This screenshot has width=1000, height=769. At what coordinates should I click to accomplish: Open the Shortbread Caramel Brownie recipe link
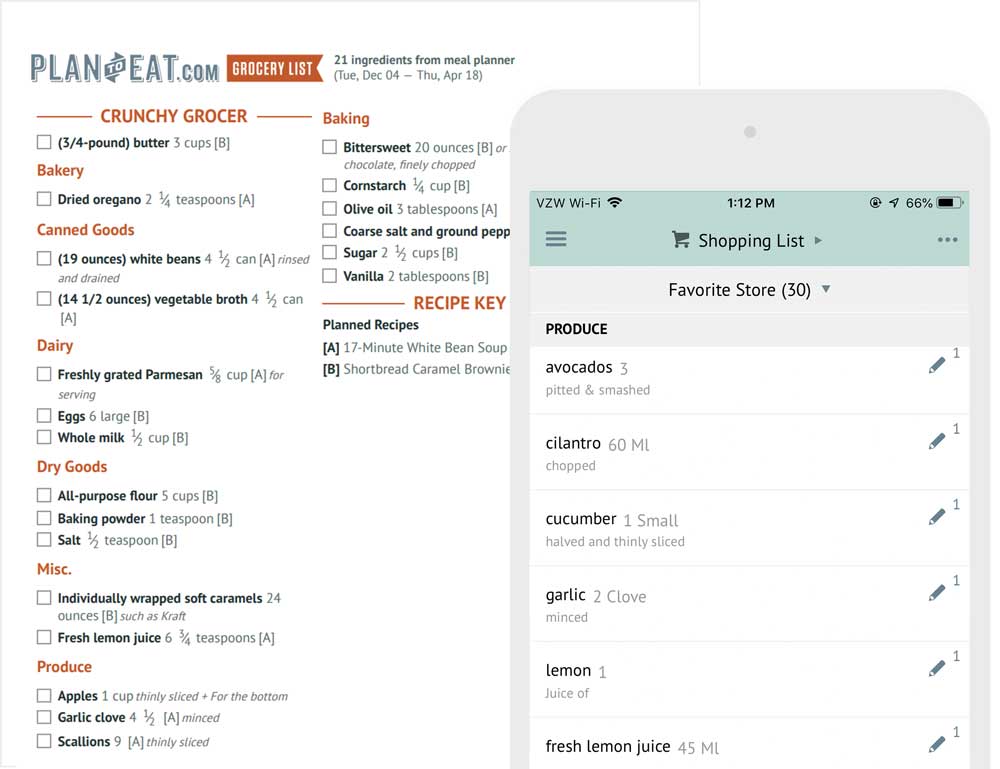tap(427, 369)
